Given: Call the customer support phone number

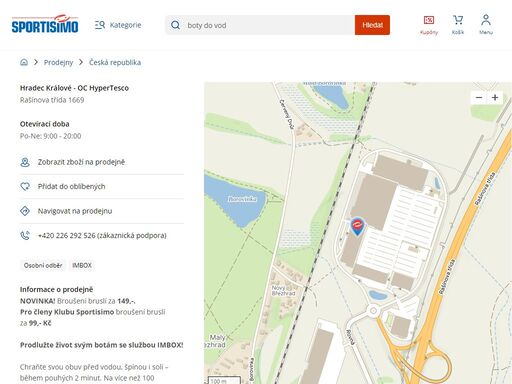Looking at the screenshot, I should (102, 235).
